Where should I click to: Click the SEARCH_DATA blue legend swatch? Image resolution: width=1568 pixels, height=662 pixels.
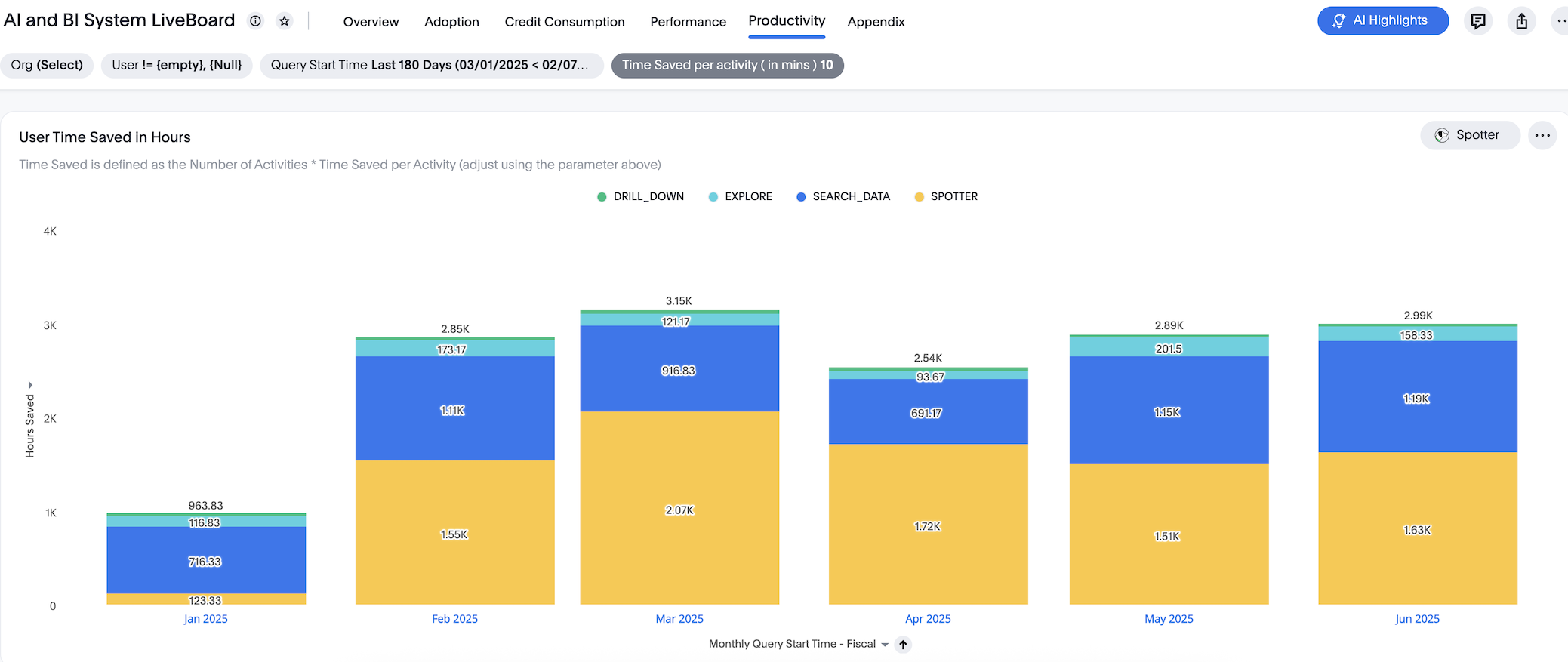801,197
